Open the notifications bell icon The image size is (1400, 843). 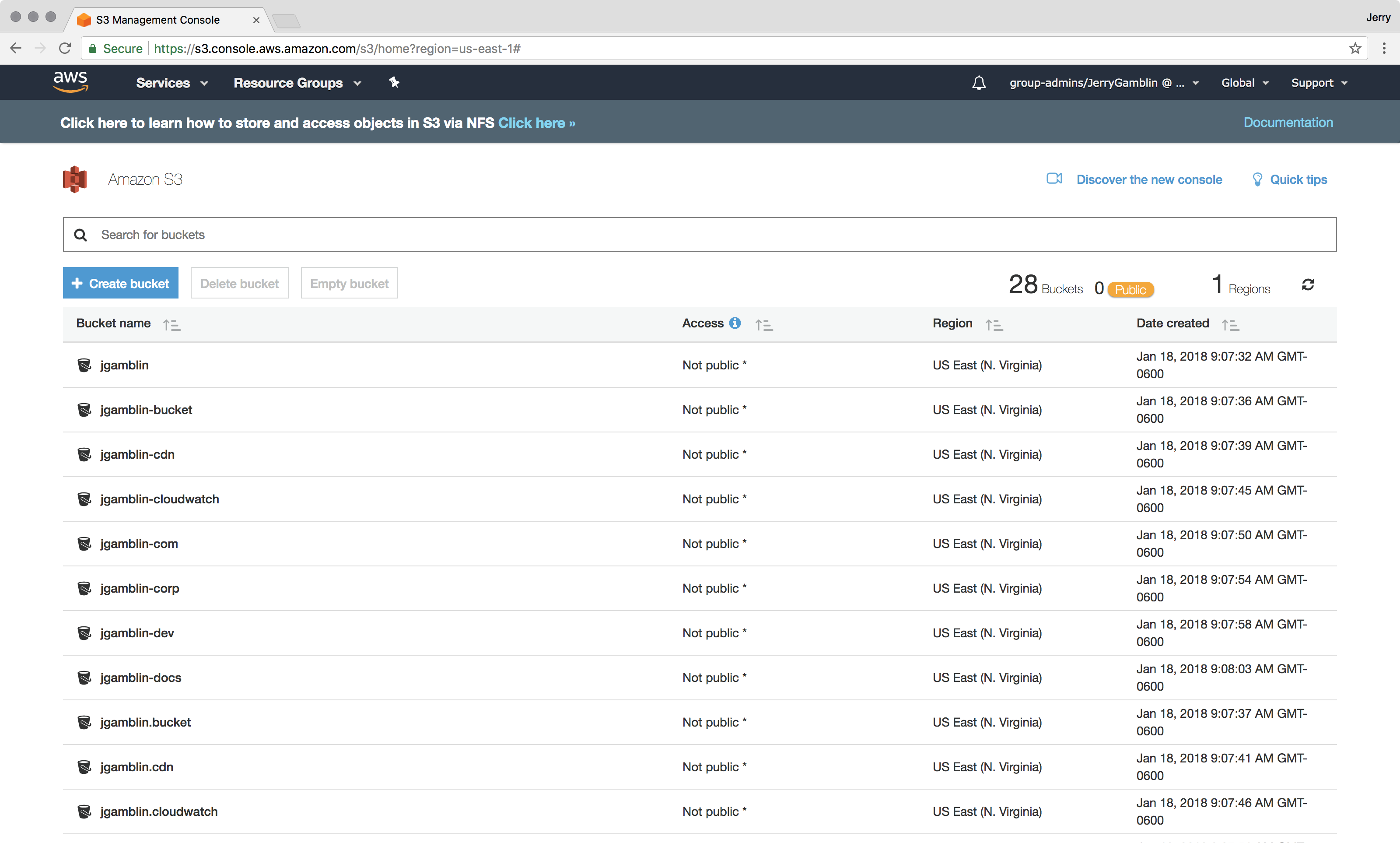978,83
